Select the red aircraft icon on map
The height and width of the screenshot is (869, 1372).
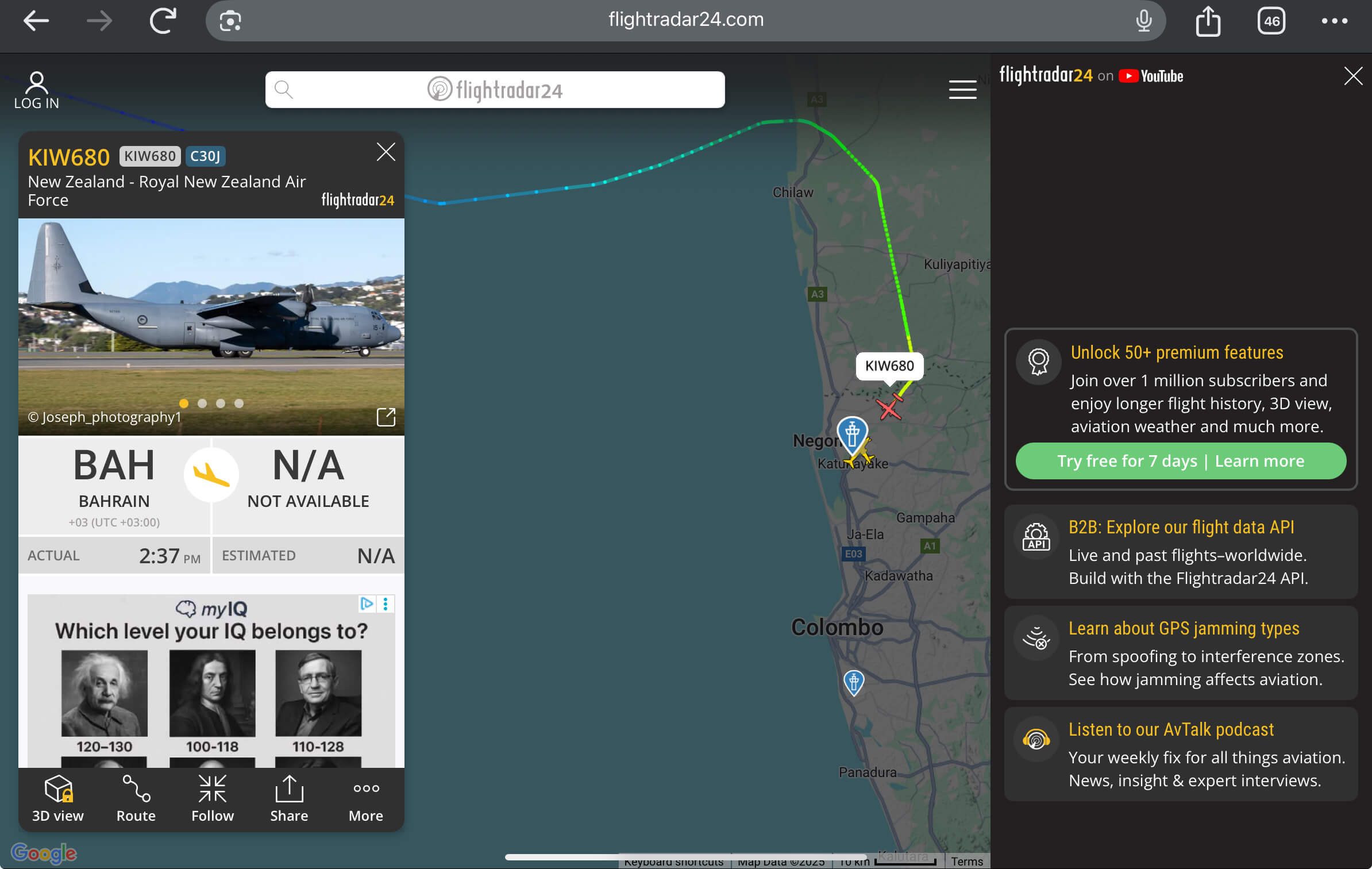pos(889,406)
